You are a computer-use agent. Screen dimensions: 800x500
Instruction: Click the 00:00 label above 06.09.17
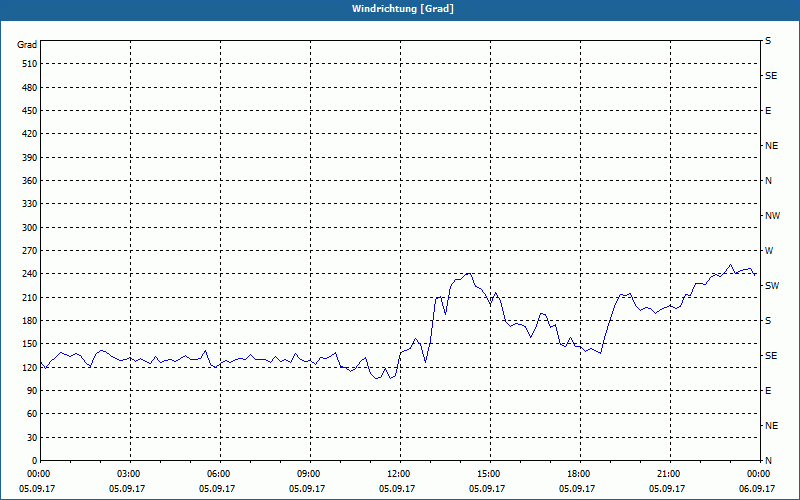[x=760, y=474]
